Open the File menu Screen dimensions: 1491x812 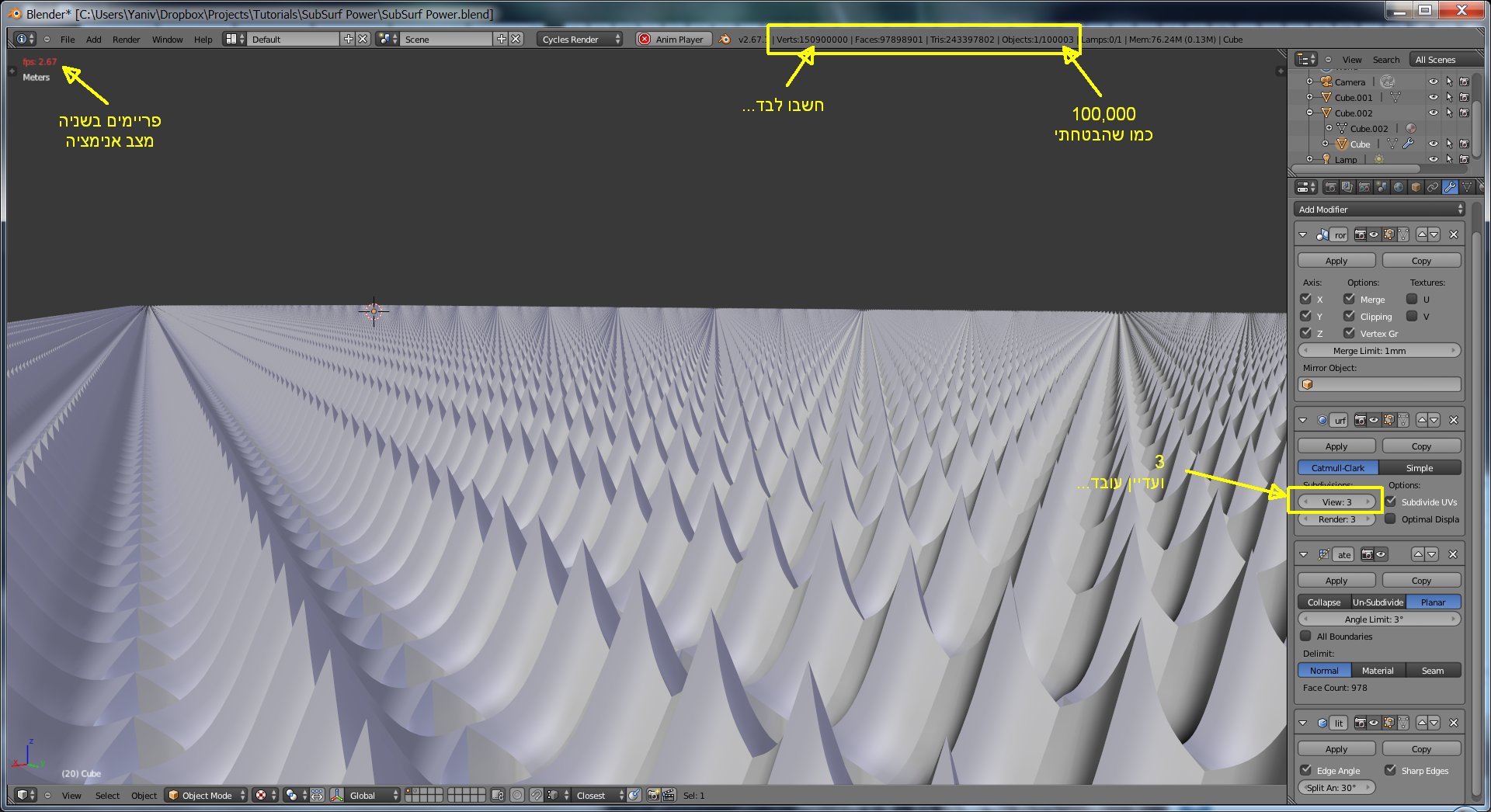(x=68, y=40)
